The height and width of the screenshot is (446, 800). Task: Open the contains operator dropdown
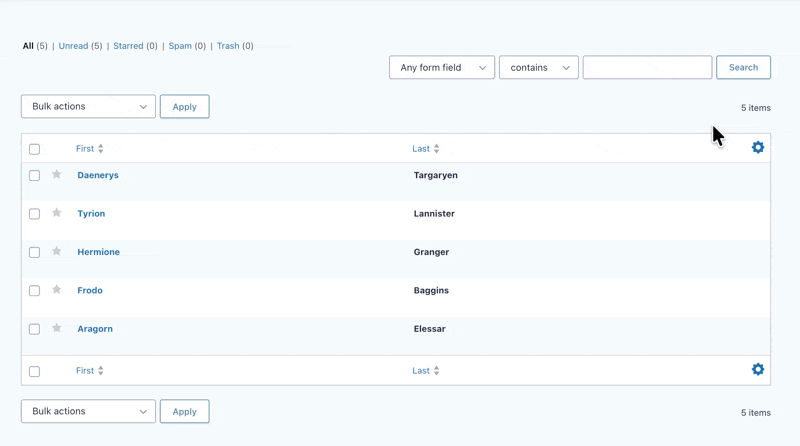[x=538, y=68]
